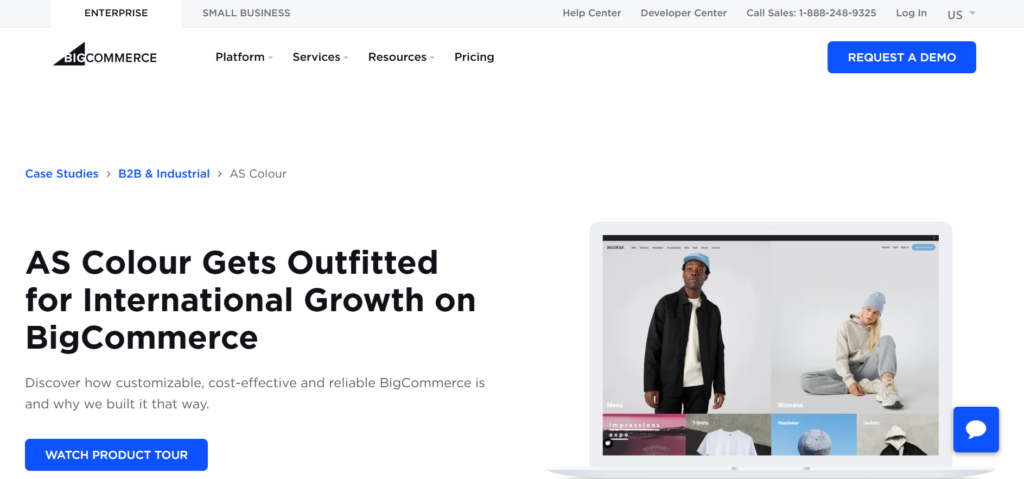Expand the Platform menu
This screenshot has height=479, width=1024.
click(244, 57)
